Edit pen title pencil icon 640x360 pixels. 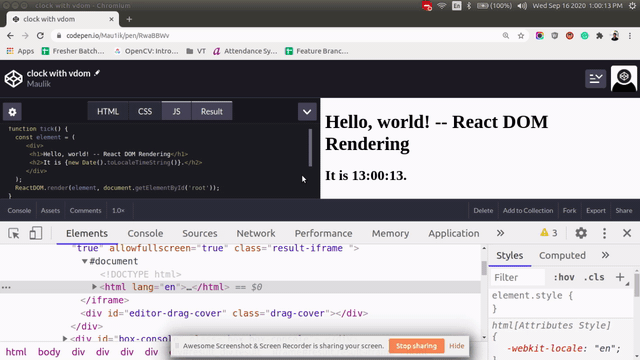click(x=97, y=73)
